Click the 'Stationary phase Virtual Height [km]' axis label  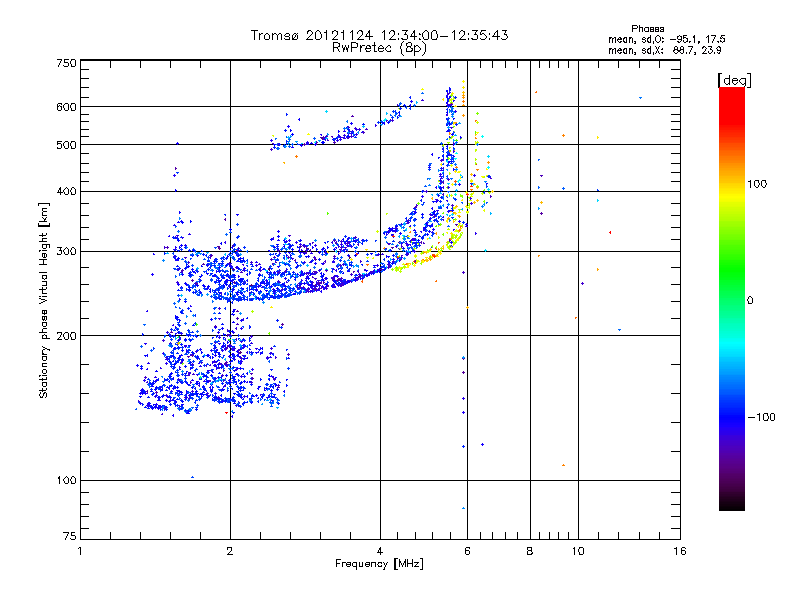43,301
